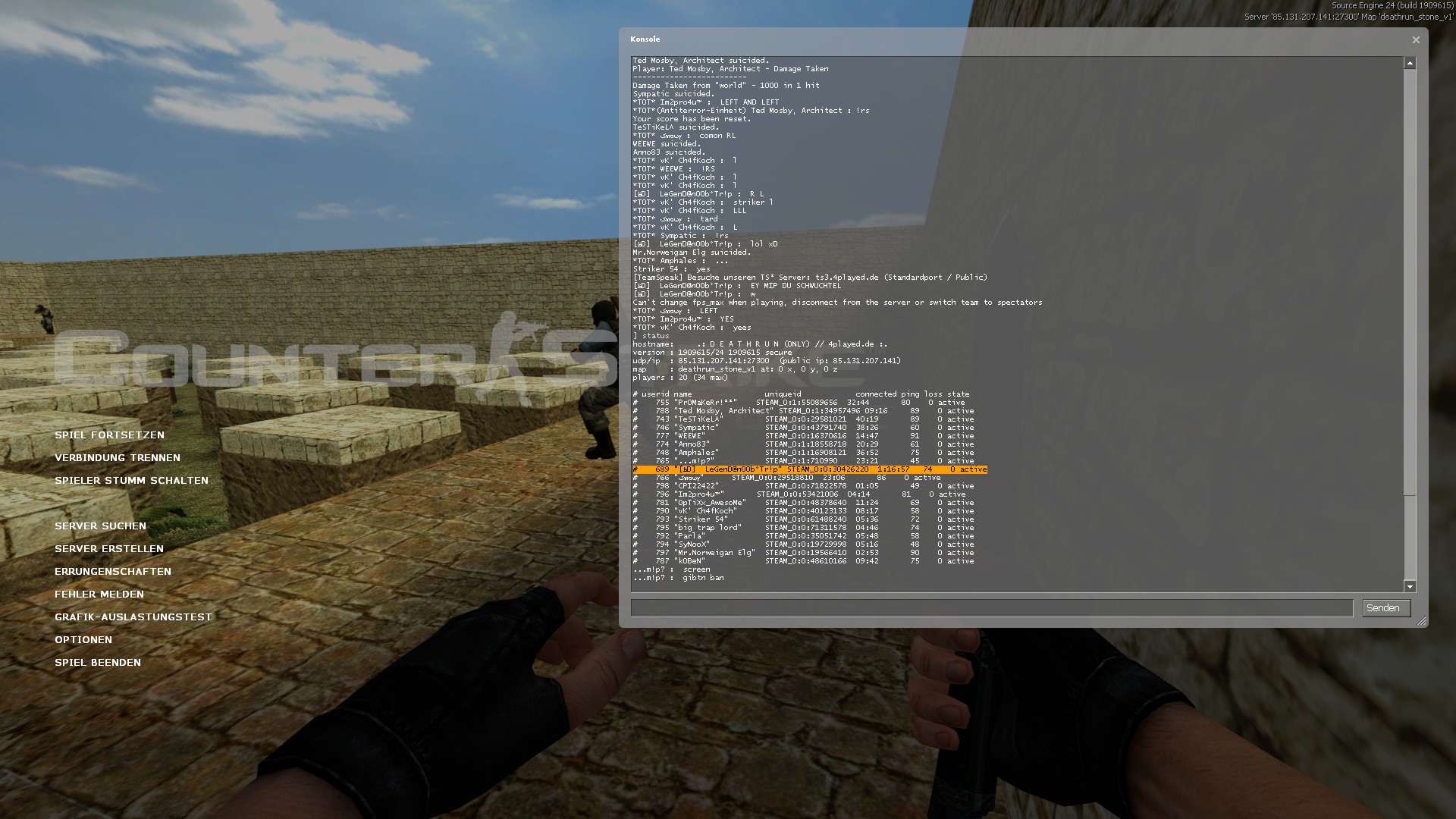Click the status row for userid 748 Amphales
1456x819 pixels.
click(x=803, y=453)
